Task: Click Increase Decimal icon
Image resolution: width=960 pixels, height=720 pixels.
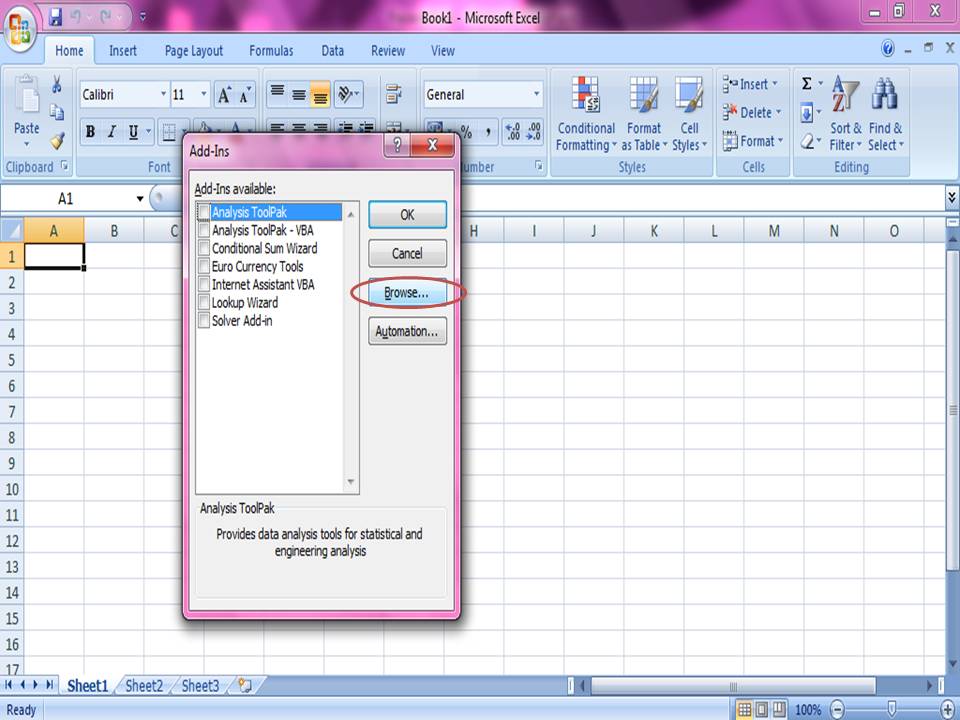Action: (x=512, y=132)
